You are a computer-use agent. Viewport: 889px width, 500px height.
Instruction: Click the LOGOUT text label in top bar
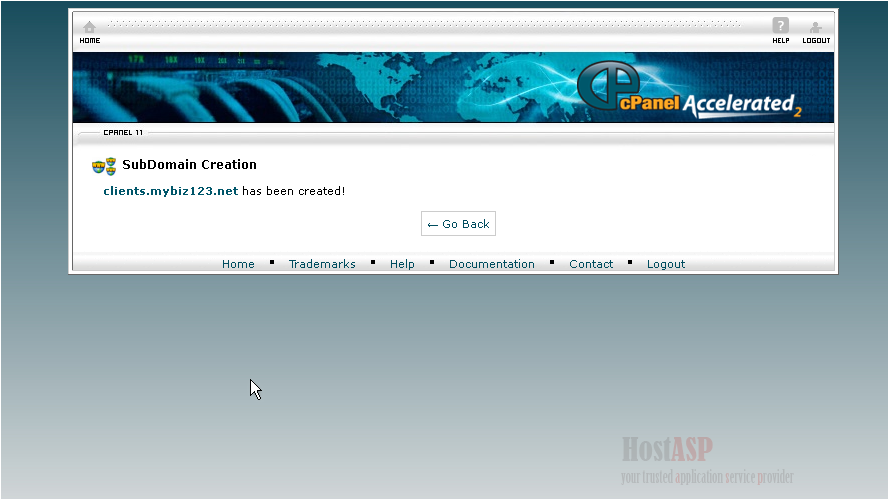coord(816,41)
